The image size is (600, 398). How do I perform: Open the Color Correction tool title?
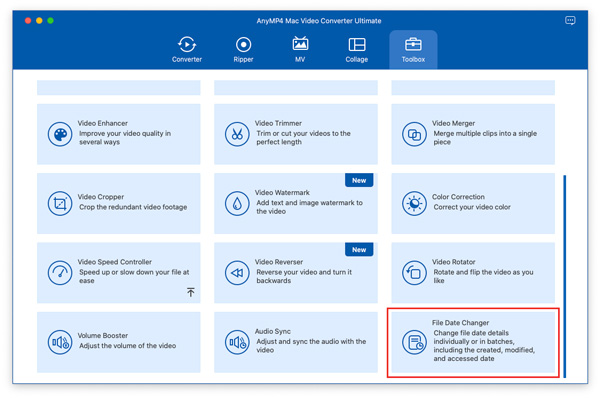[x=458, y=197]
